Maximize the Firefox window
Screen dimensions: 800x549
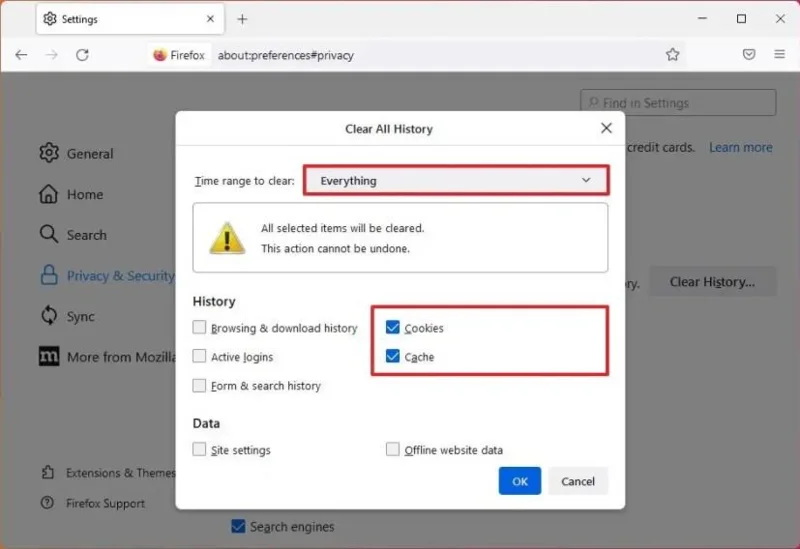741,19
